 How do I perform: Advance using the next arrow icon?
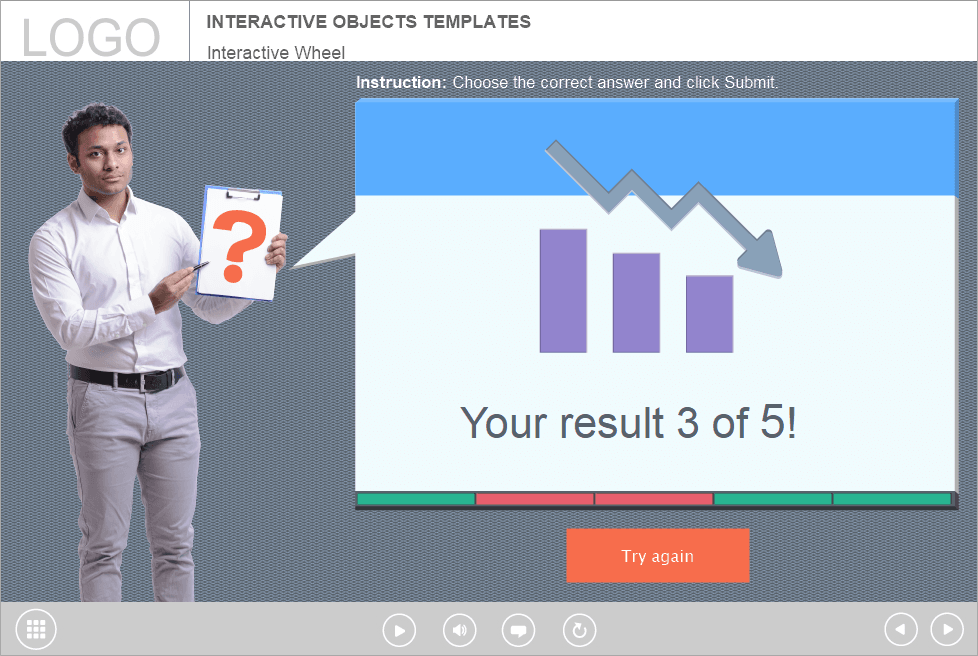(x=948, y=629)
